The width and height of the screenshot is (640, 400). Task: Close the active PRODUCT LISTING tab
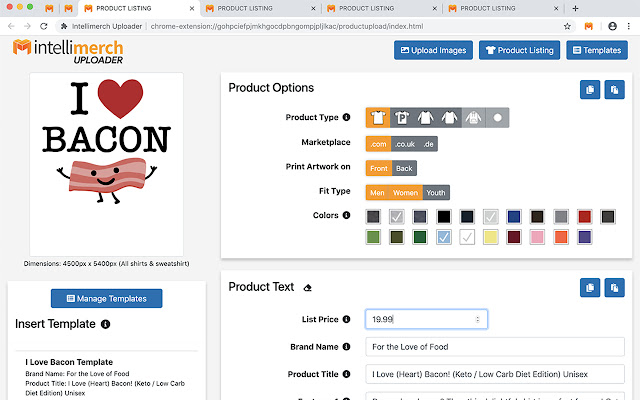192,8
